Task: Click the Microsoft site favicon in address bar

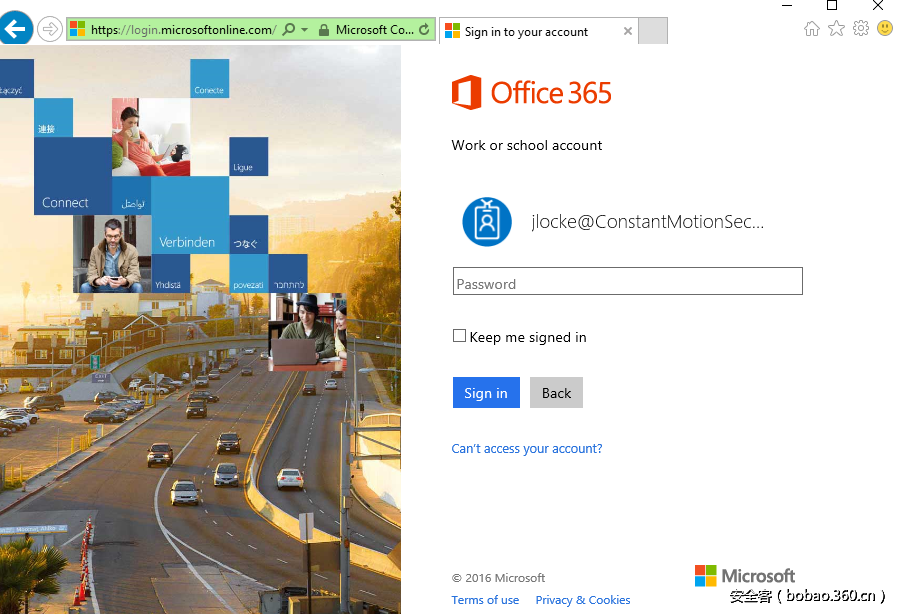Action: point(77,29)
